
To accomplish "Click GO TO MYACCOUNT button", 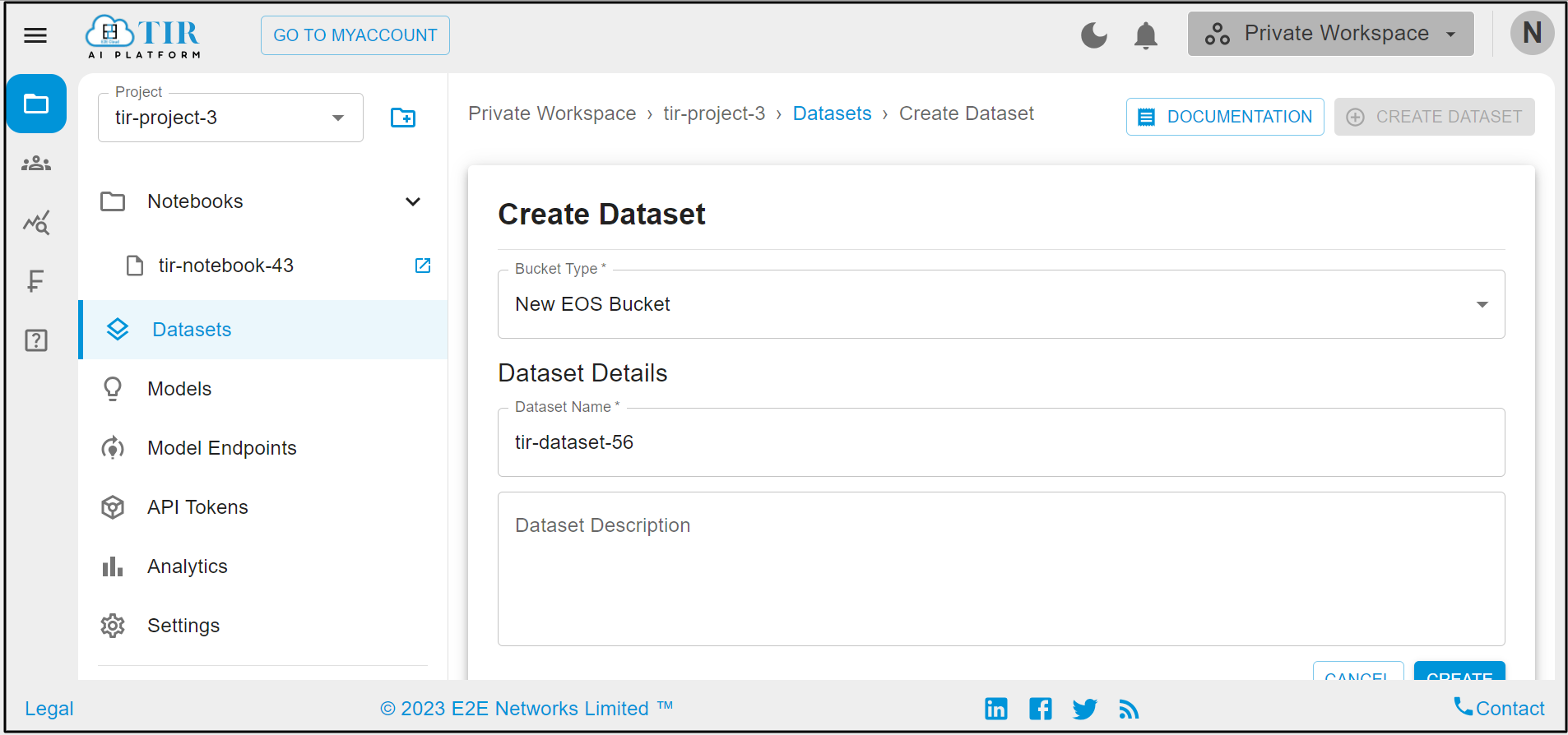I will 355,35.
